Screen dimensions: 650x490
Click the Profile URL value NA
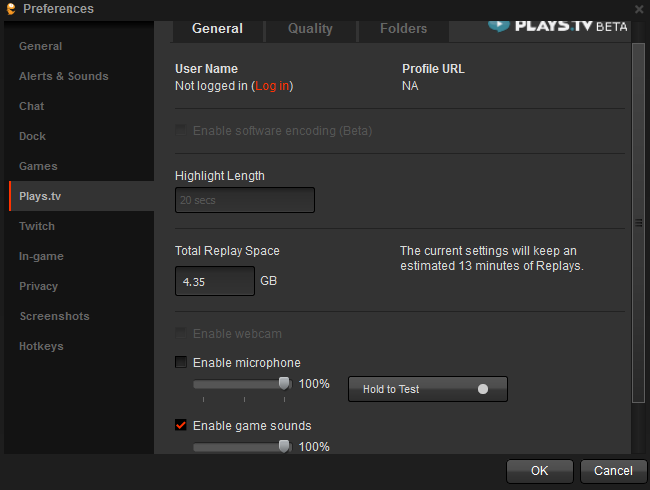click(410, 86)
